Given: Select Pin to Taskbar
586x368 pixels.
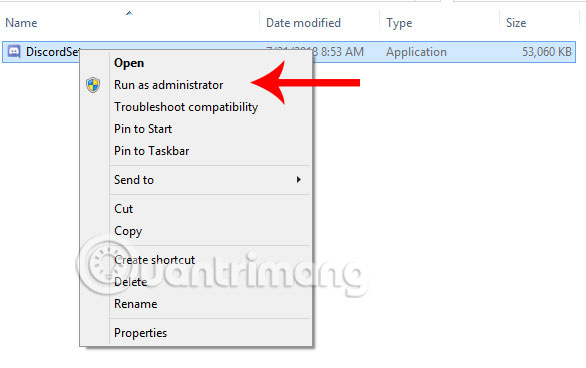Looking at the screenshot, I should [x=151, y=151].
